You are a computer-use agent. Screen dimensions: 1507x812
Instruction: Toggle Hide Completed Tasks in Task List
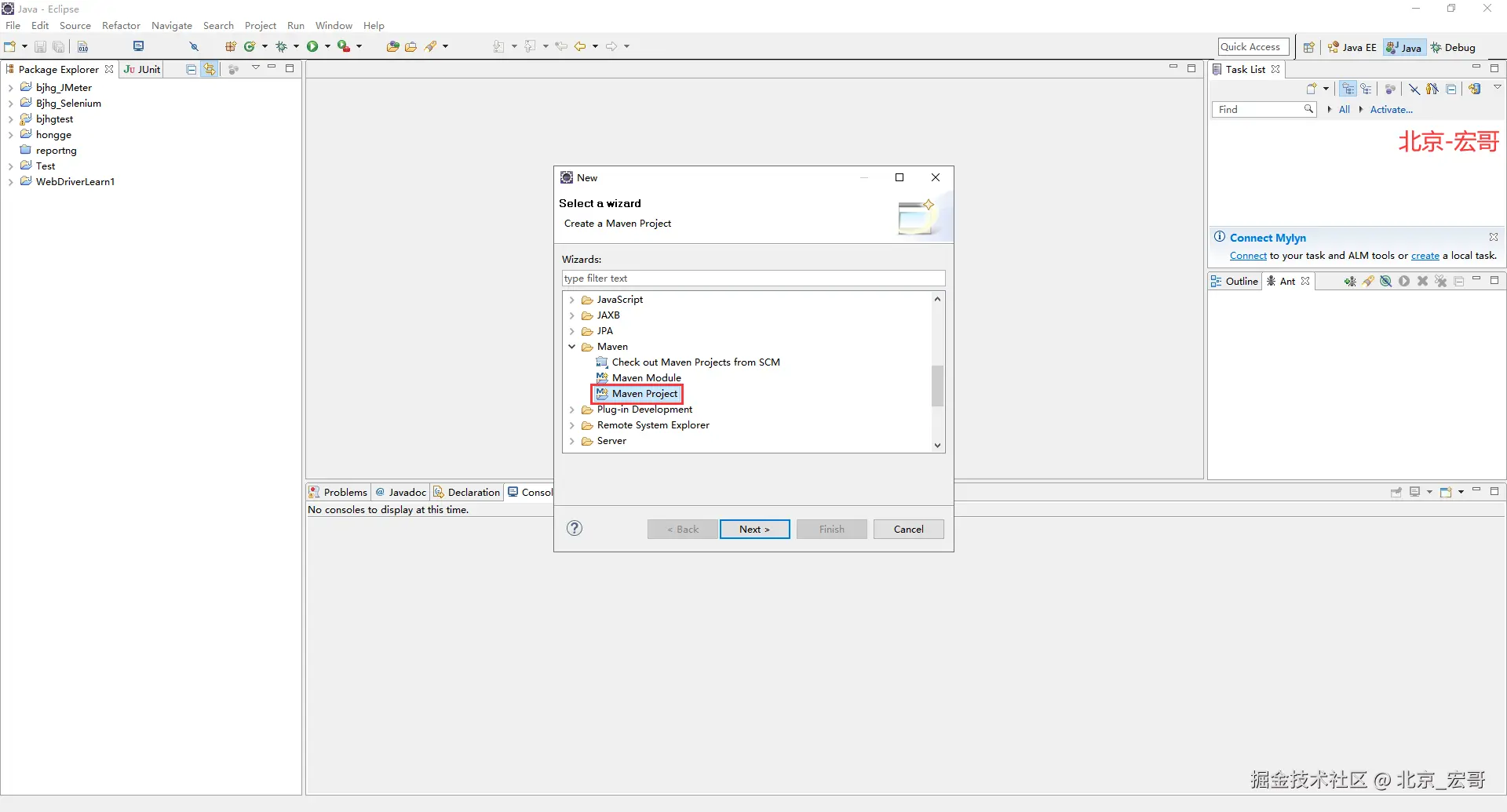(1414, 89)
